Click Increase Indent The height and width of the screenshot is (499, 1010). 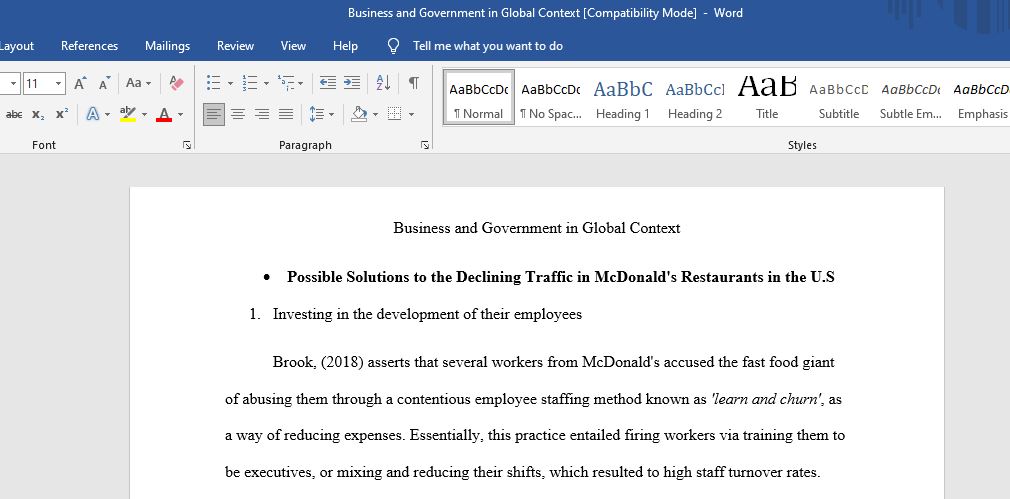[x=352, y=83]
